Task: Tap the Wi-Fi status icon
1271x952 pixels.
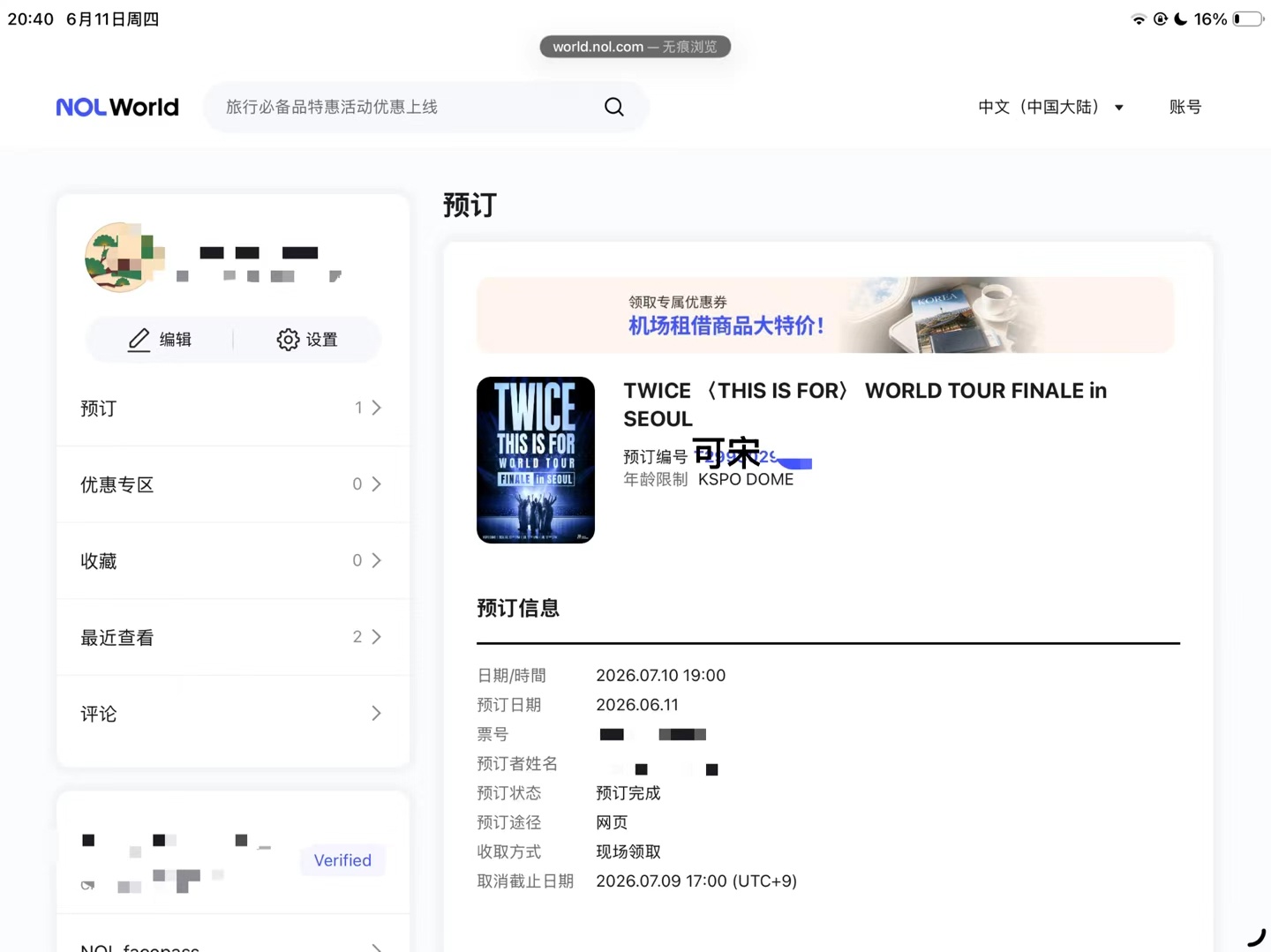Action: 1139,19
